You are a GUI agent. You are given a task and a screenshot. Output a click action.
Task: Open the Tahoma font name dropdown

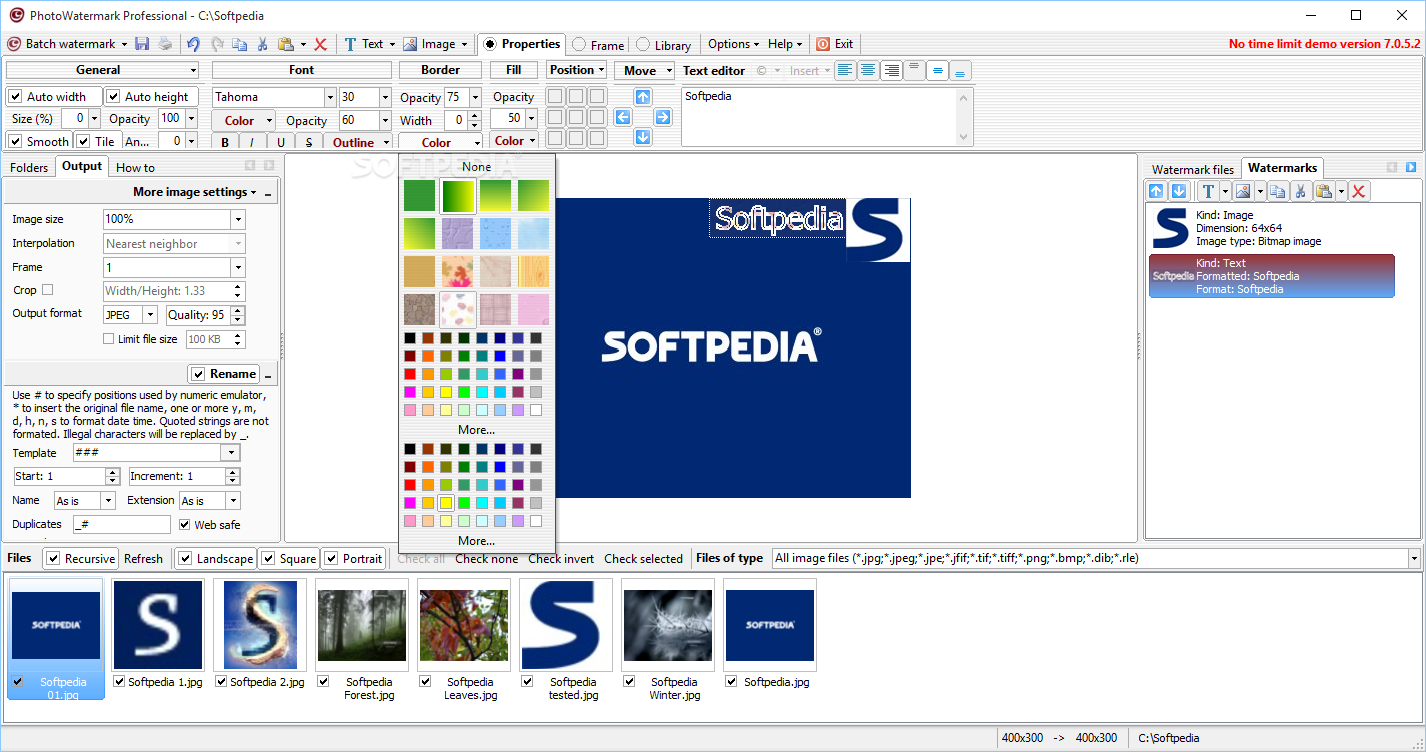pyautogui.click(x=330, y=97)
